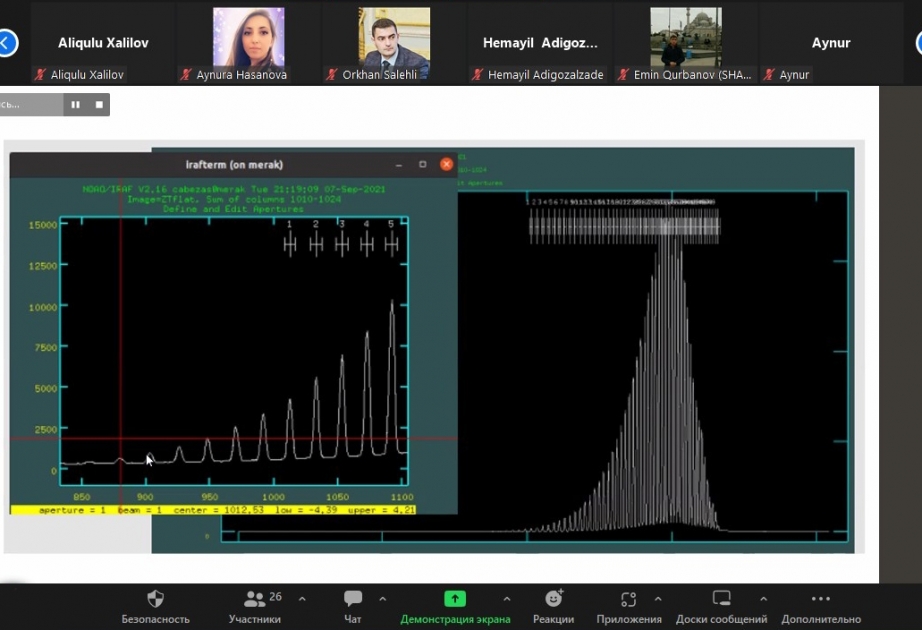Expand the Participants options chevron
The height and width of the screenshot is (630, 922).
(302, 599)
